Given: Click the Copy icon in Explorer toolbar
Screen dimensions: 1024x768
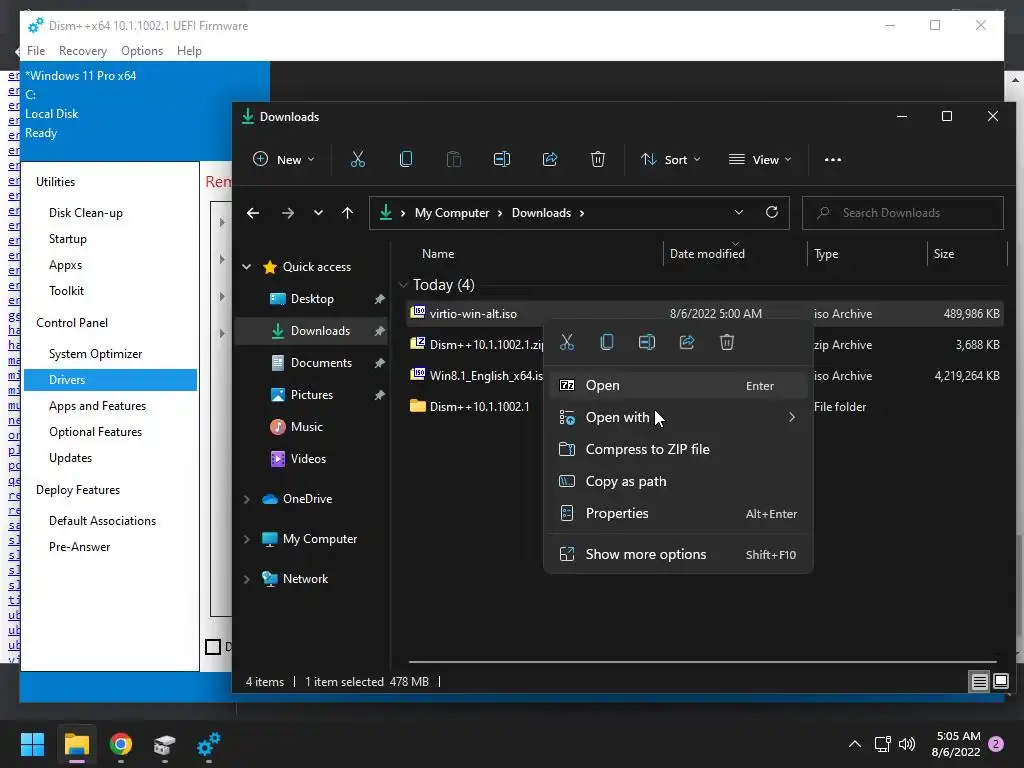Looking at the screenshot, I should [406, 159].
